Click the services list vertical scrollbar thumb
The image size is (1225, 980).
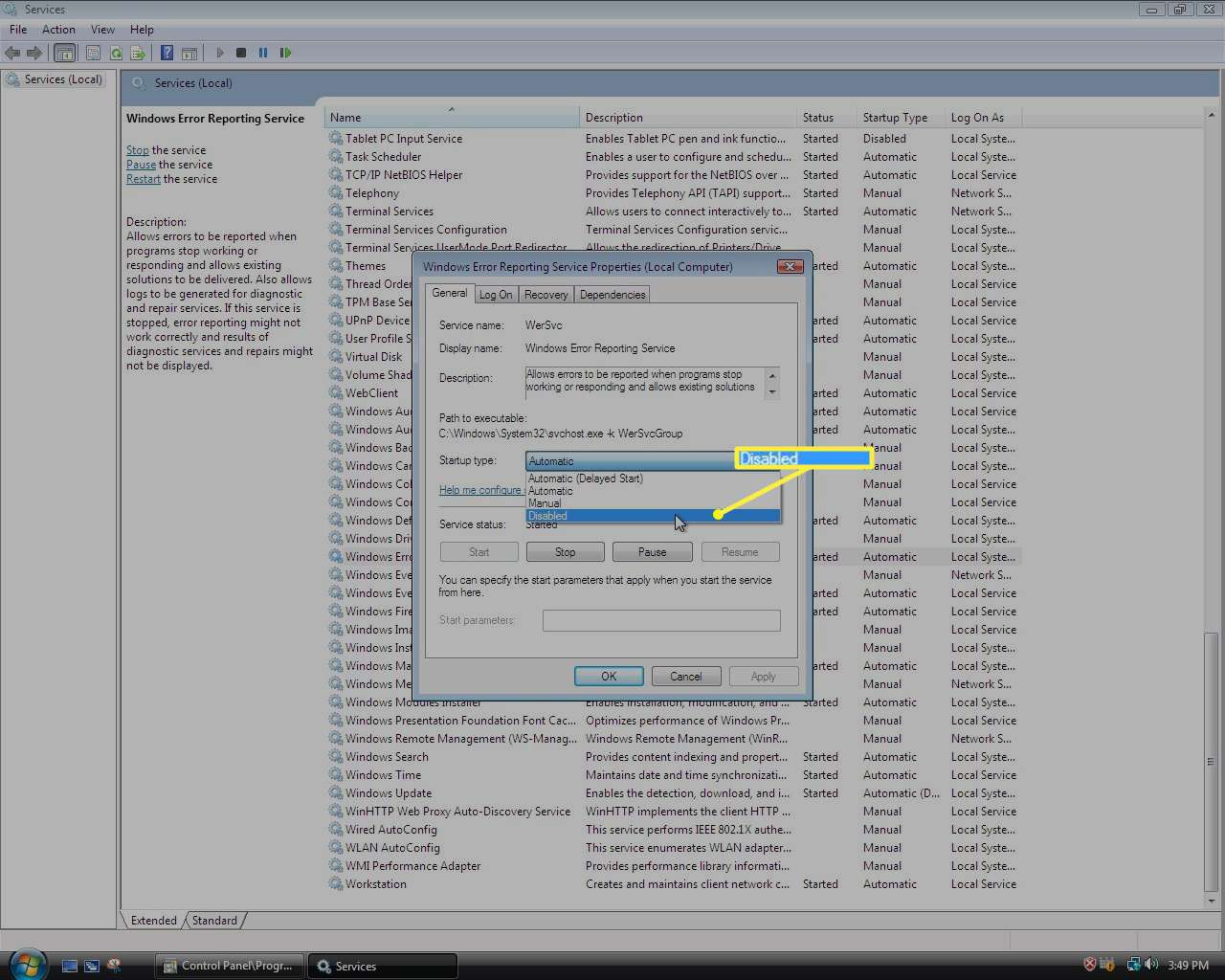point(1212,761)
